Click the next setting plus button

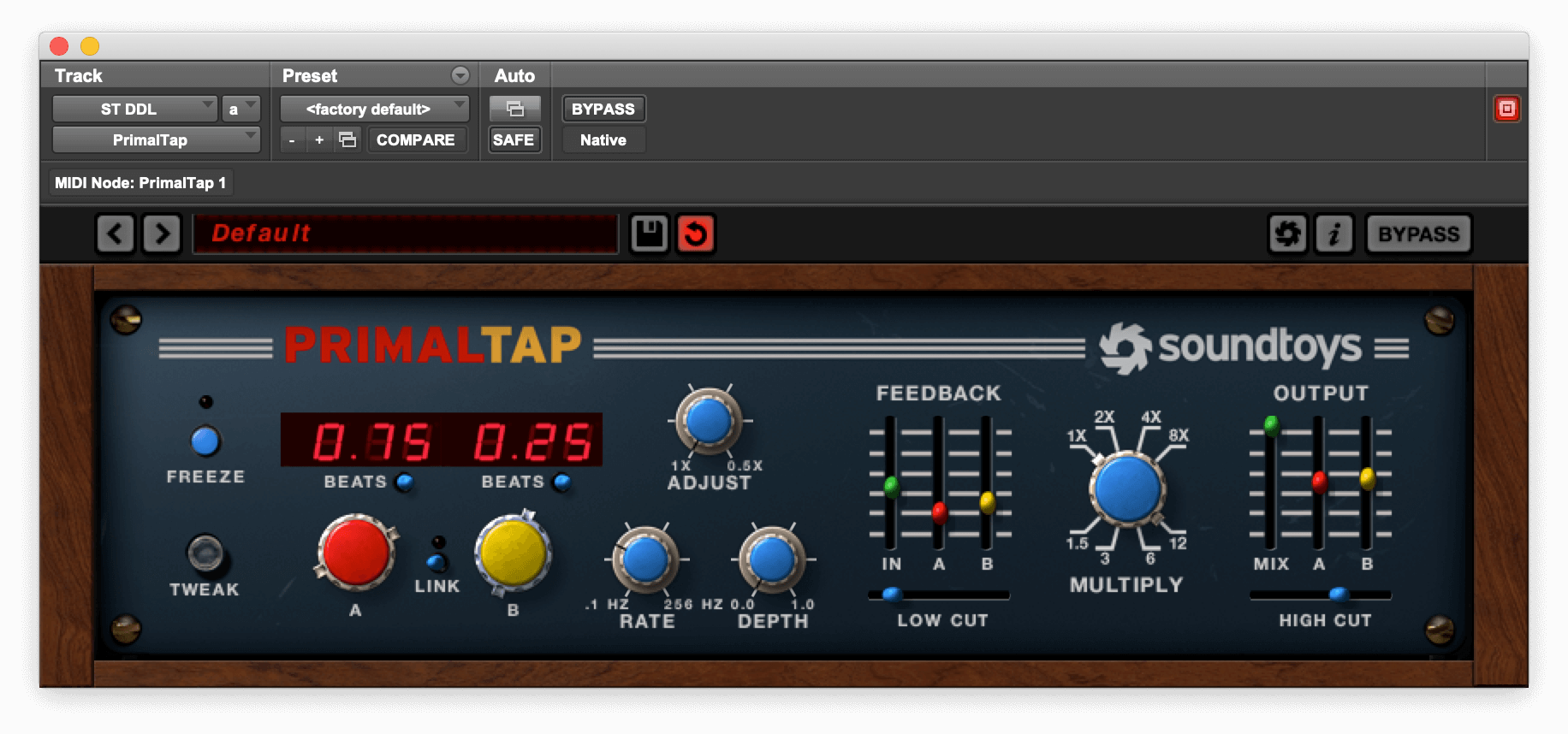[319, 139]
